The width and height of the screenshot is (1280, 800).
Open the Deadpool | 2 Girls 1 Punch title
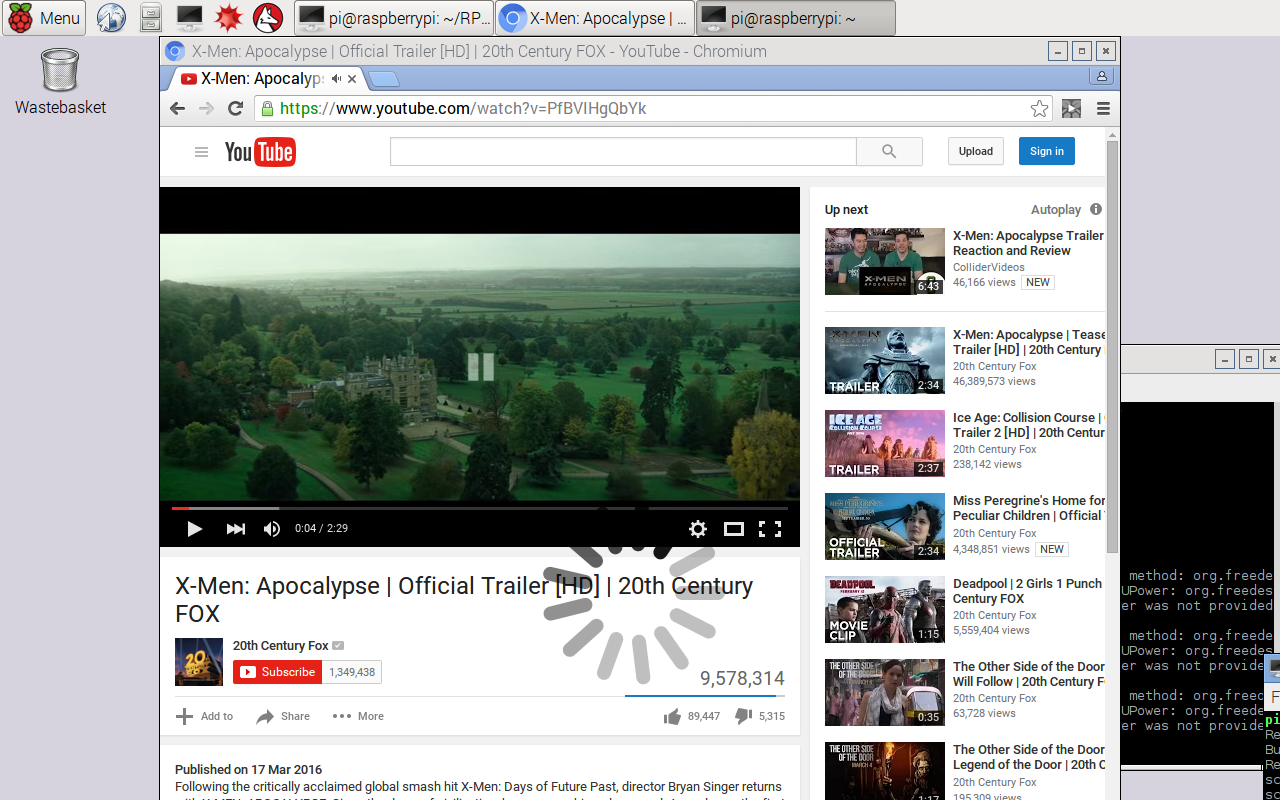[x=1028, y=591]
